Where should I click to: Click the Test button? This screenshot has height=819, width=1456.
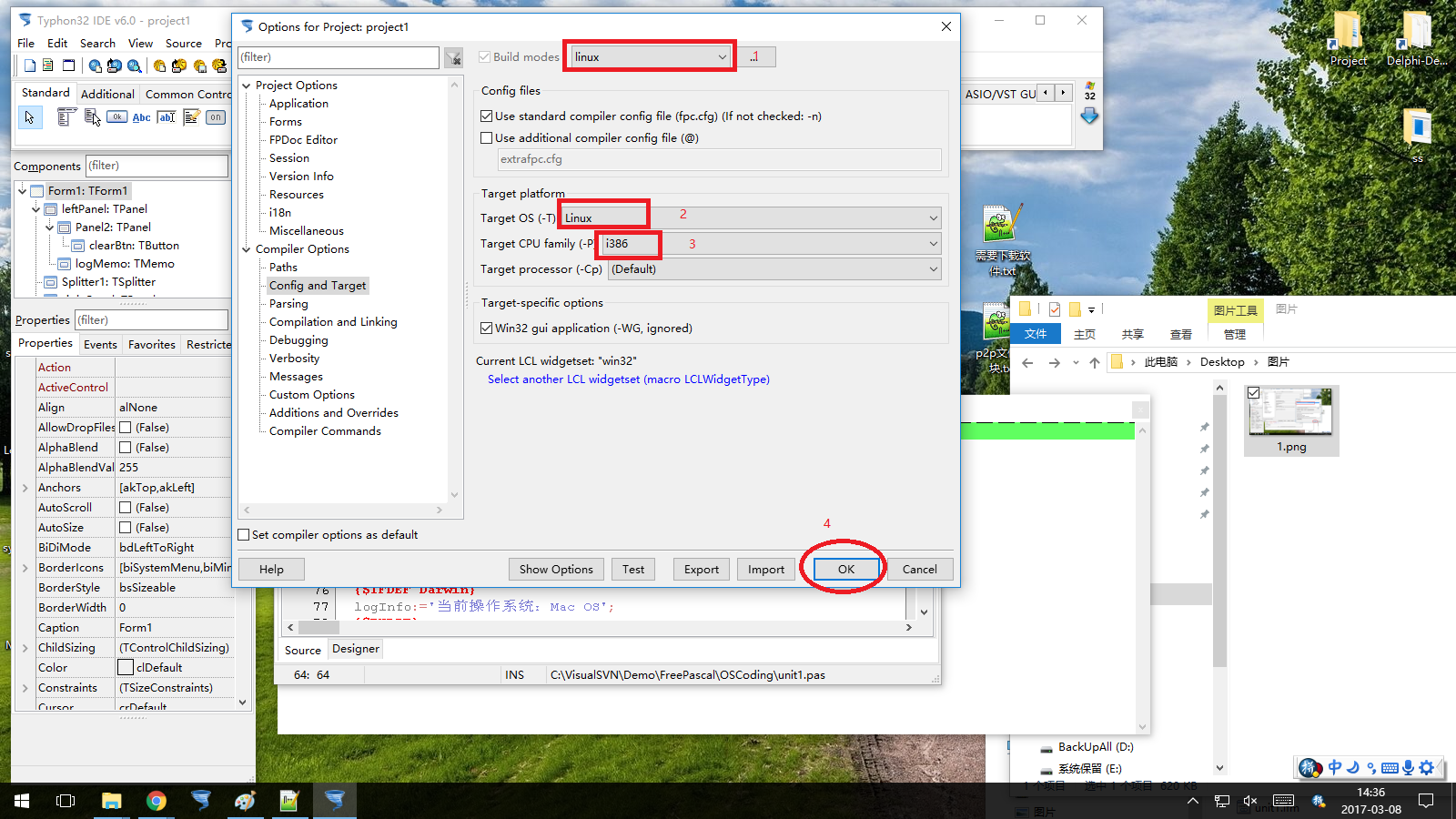coord(633,570)
